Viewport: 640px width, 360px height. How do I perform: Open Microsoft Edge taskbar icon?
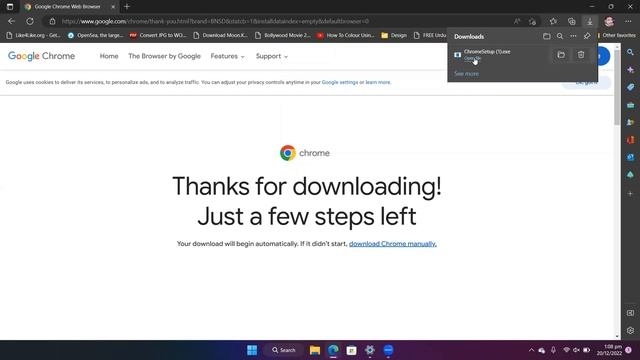[x=333, y=350]
